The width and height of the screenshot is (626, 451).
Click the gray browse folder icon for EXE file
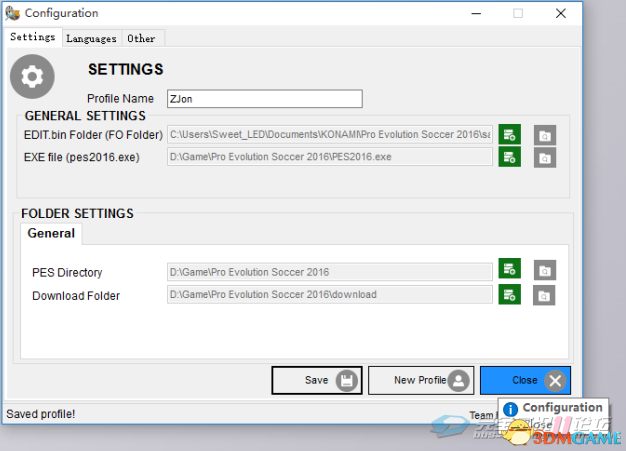(x=545, y=158)
